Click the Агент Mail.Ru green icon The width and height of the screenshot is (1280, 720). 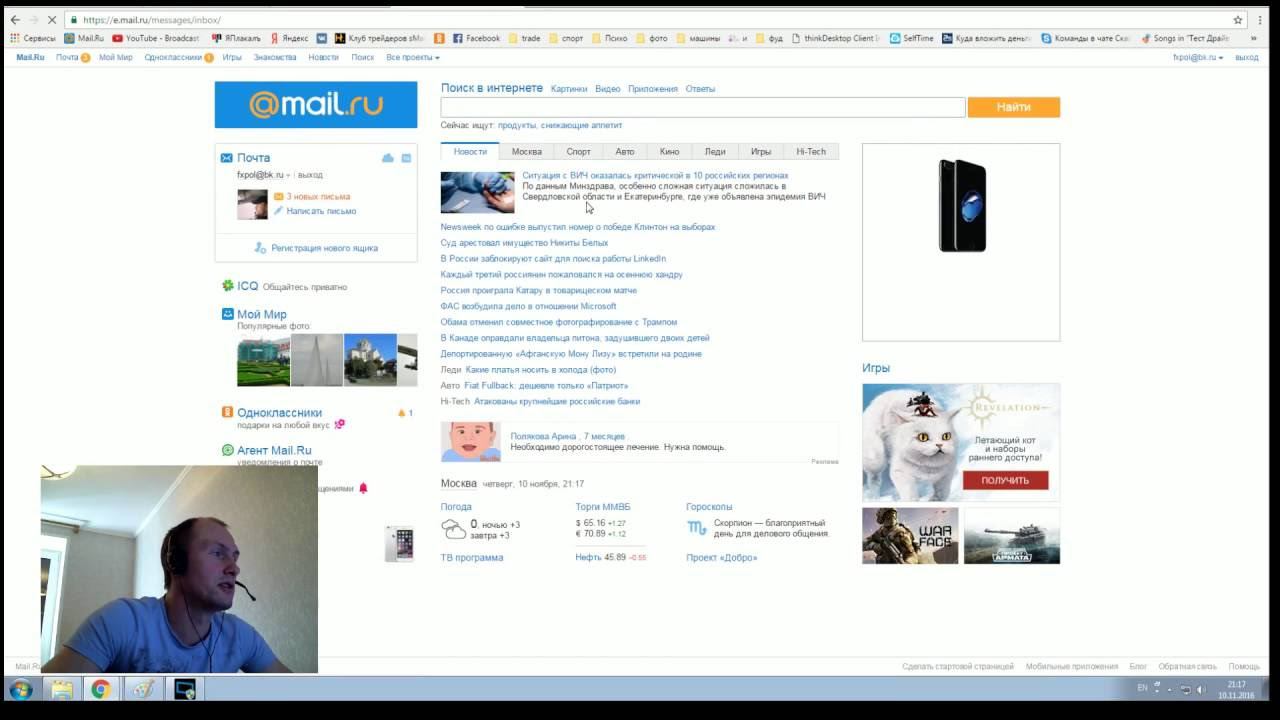[x=228, y=450]
